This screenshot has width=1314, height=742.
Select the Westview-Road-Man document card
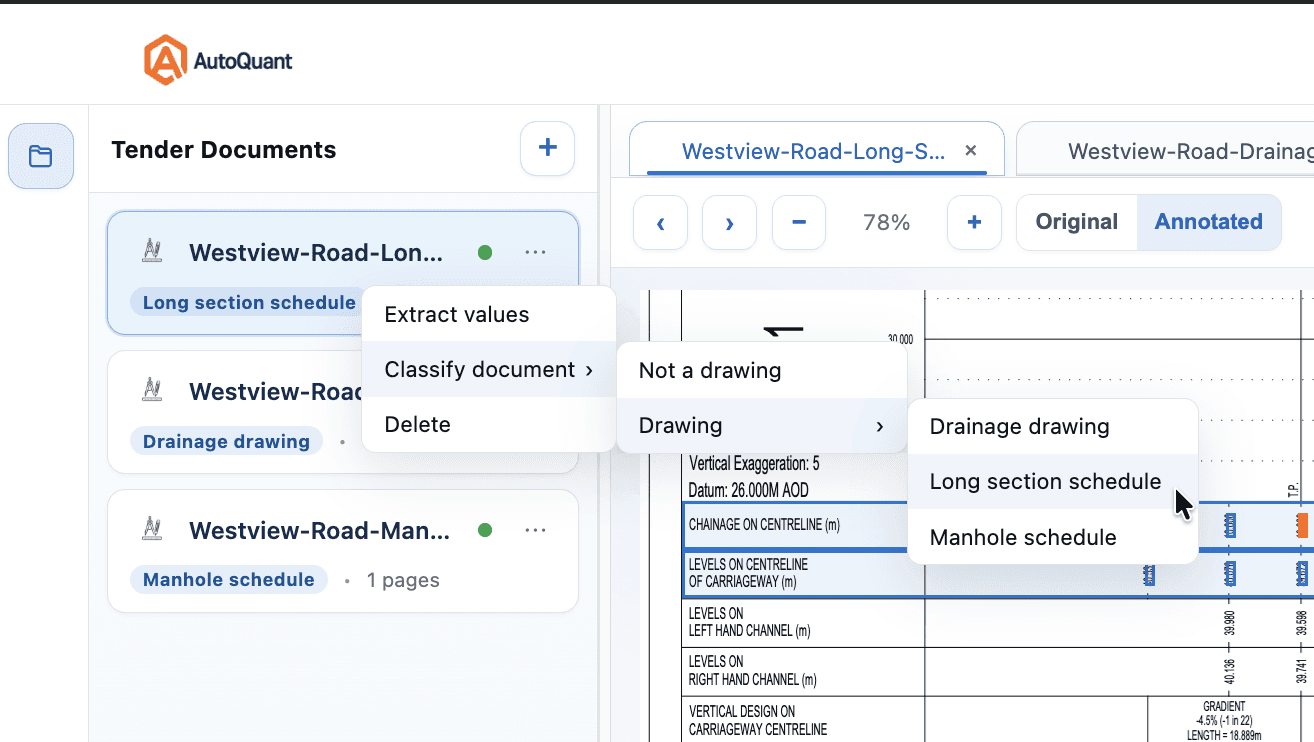(x=343, y=551)
